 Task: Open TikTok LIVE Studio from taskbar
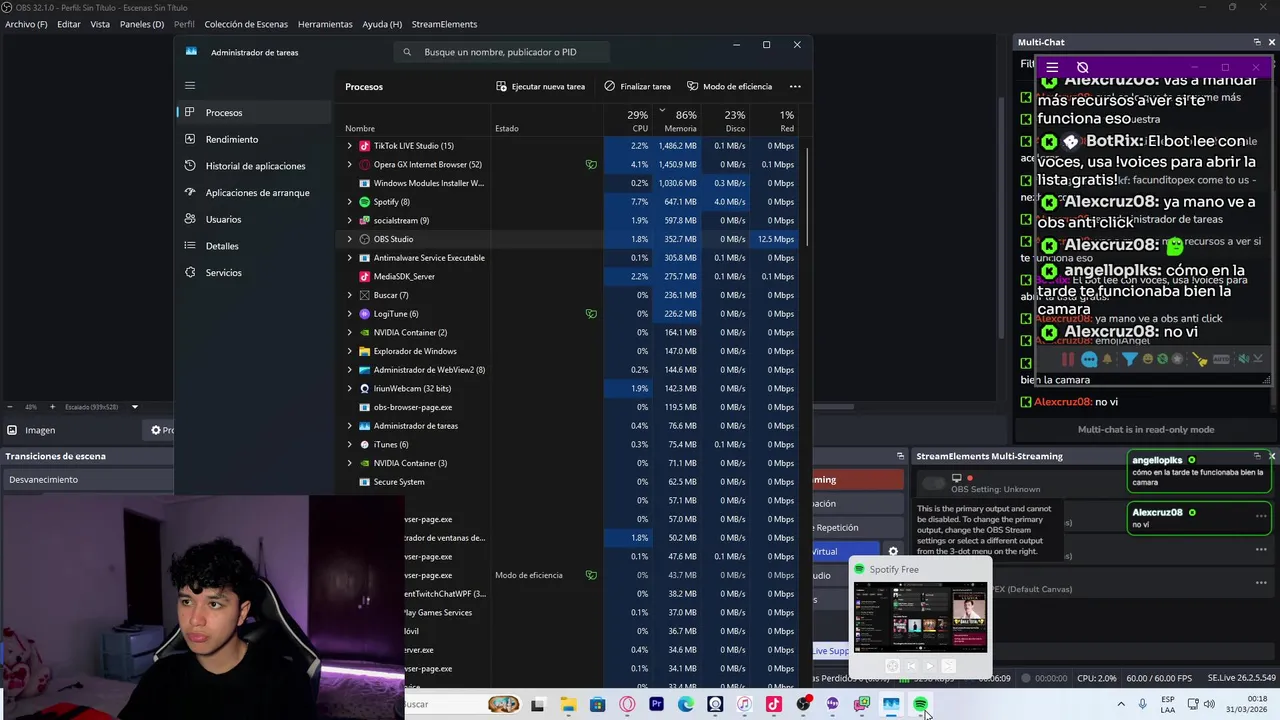tap(774, 705)
